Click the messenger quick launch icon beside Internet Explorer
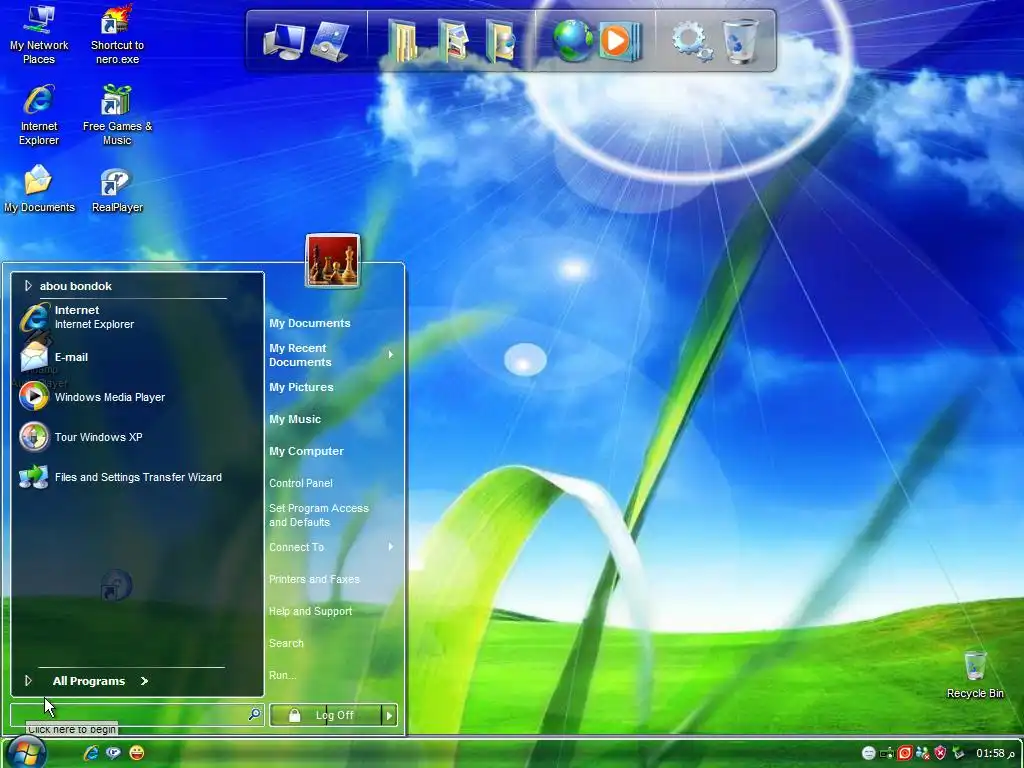1024x768 pixels. click(114, 753)
